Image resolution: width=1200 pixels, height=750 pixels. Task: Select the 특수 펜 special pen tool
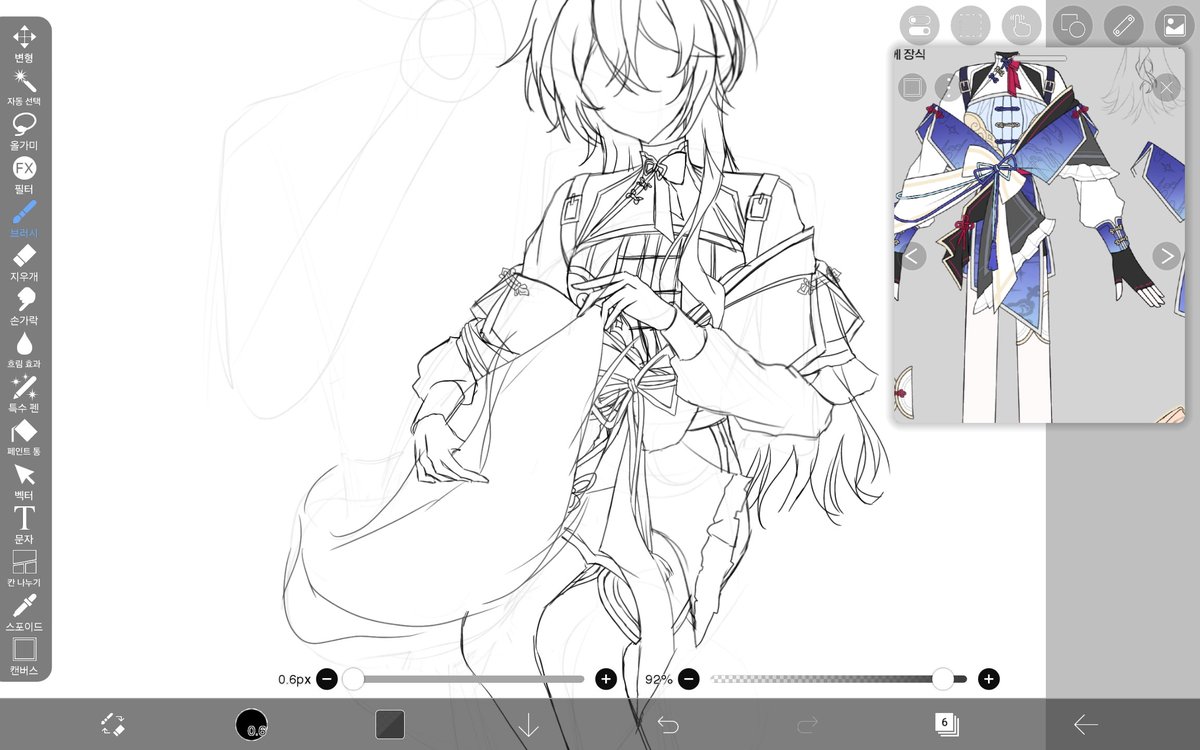coord(24,394)
